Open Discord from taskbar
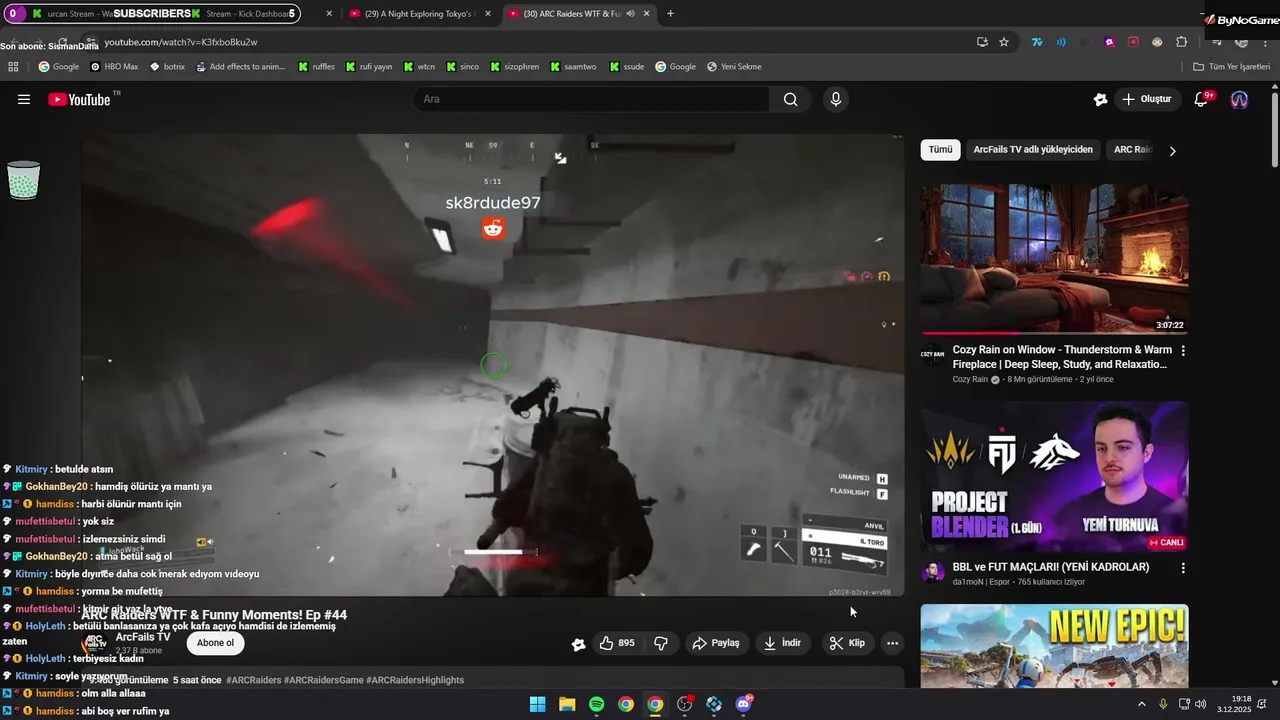This screenshot has height=720, width=1280. pos(743,704)
